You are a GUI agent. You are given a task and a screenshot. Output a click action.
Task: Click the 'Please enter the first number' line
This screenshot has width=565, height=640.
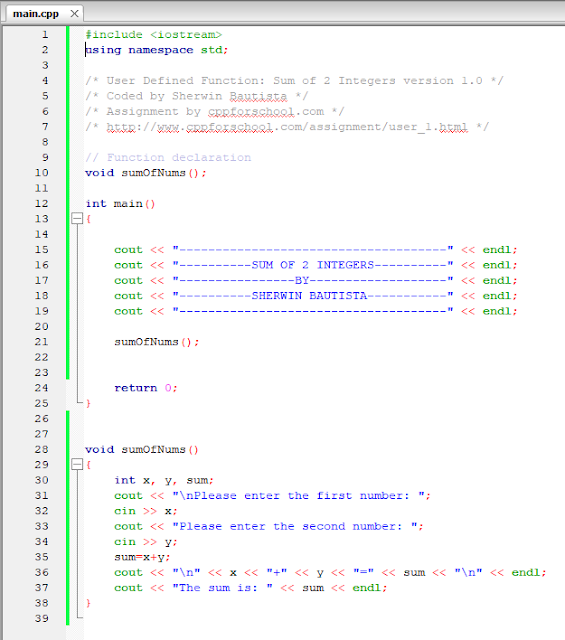272,496
